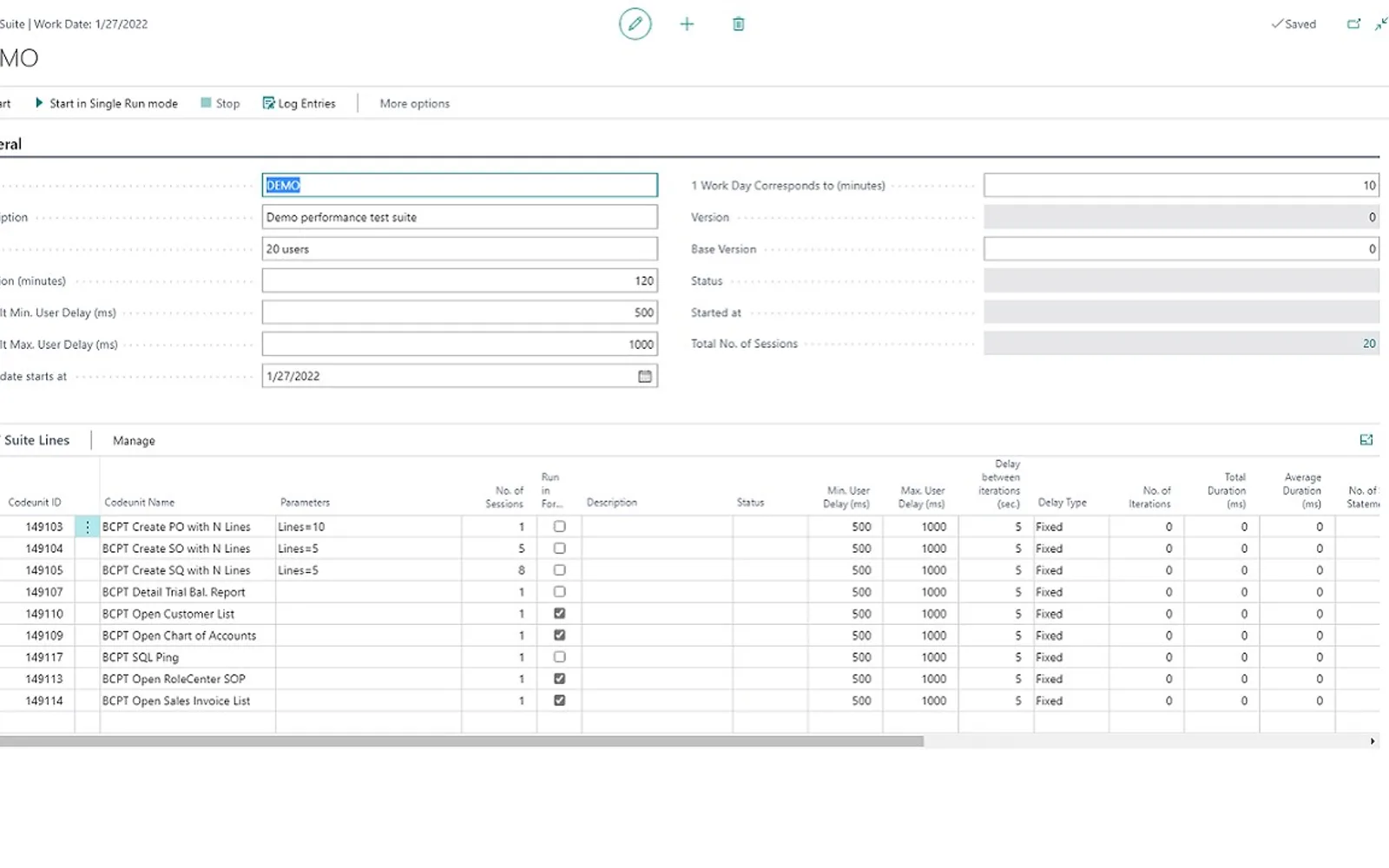Click the scroll right arrow in Suite Lines
This screenshot has height=868, width=1389.
click(1373, 741)
